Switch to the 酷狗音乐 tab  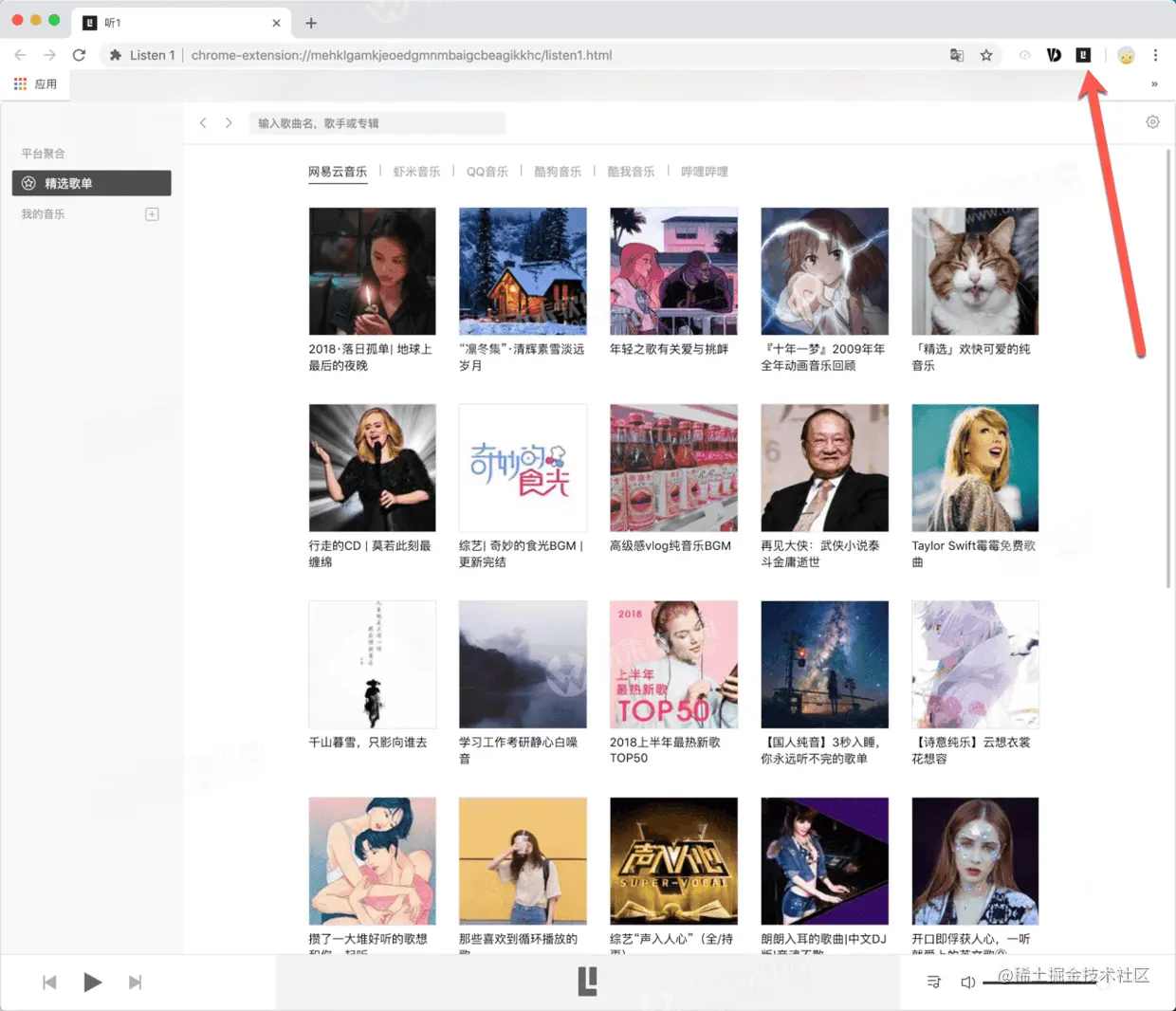pyautogui.click(x=558, y=172)
